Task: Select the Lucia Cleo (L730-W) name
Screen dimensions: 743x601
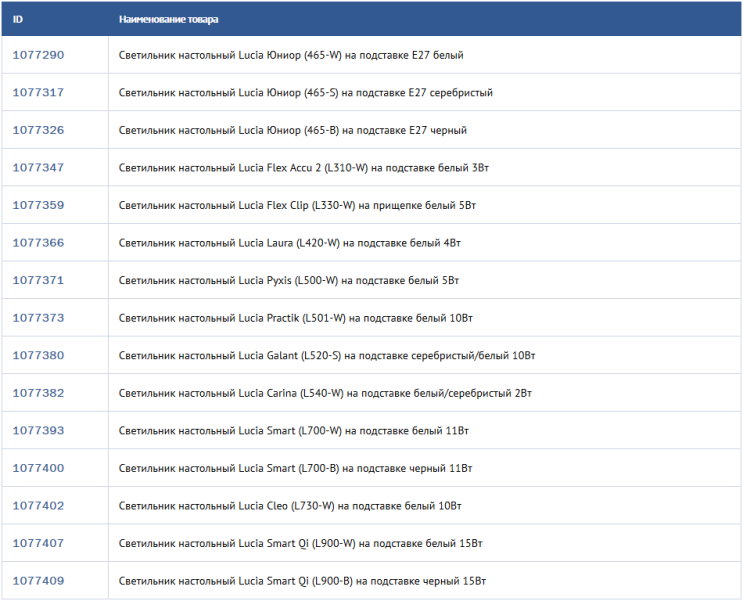Action: pos(290,506)
